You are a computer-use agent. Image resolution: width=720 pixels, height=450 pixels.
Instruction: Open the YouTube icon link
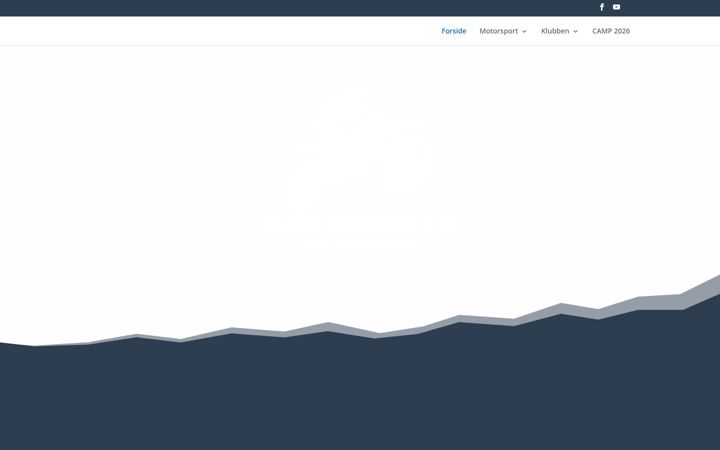click(x=616, y=7)
